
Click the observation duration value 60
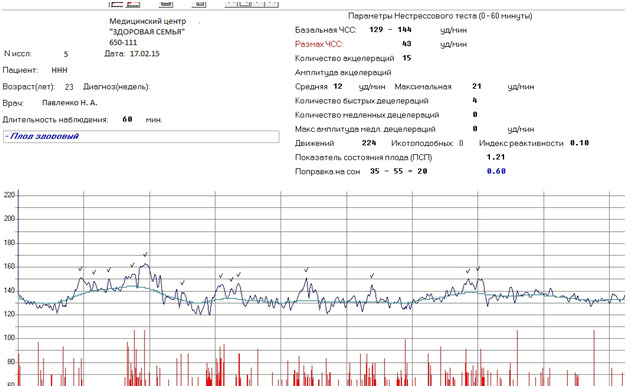128,119
